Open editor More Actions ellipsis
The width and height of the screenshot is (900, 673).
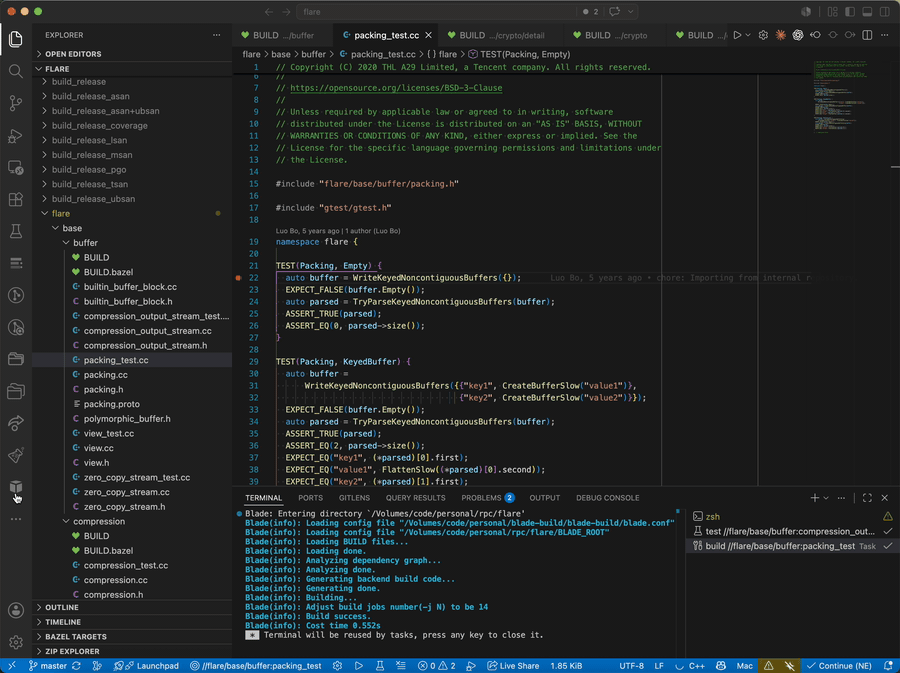point(885,35)
